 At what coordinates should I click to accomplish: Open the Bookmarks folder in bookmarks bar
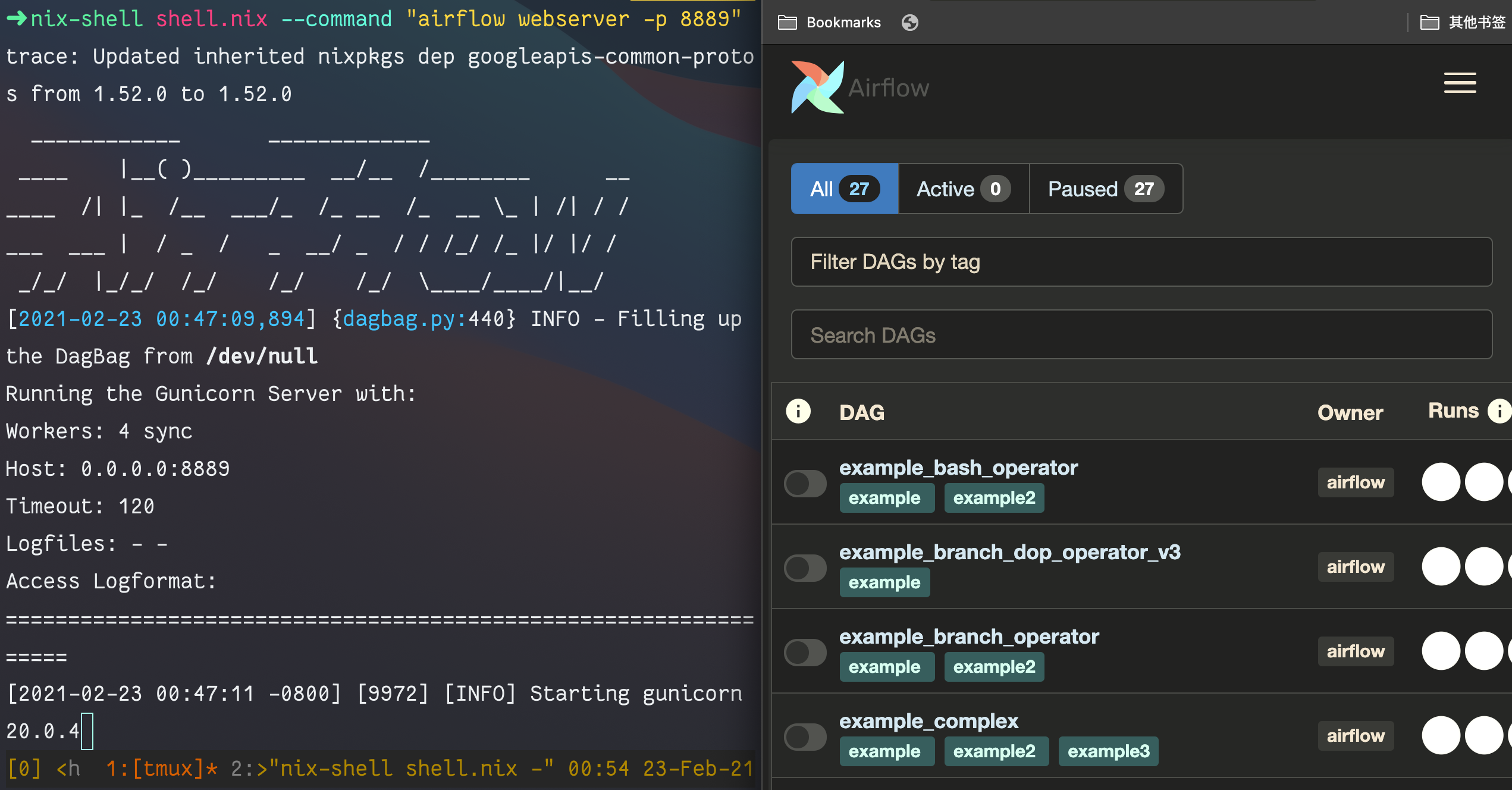829,23
